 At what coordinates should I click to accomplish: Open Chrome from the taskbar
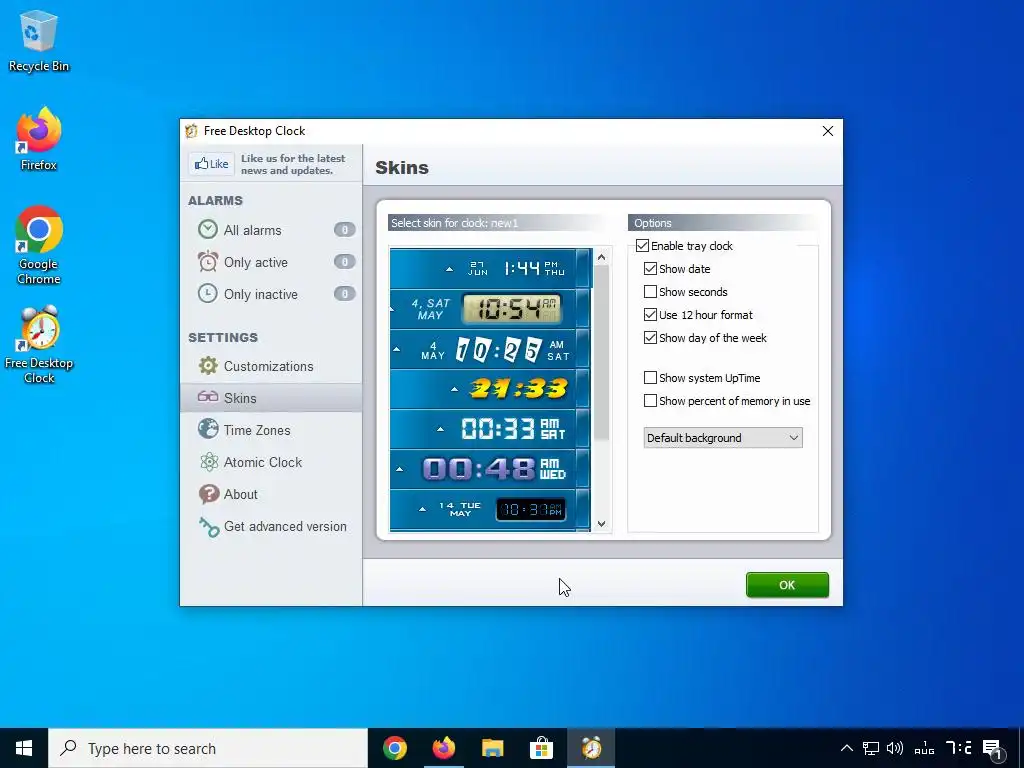click(x=394, y=748)
